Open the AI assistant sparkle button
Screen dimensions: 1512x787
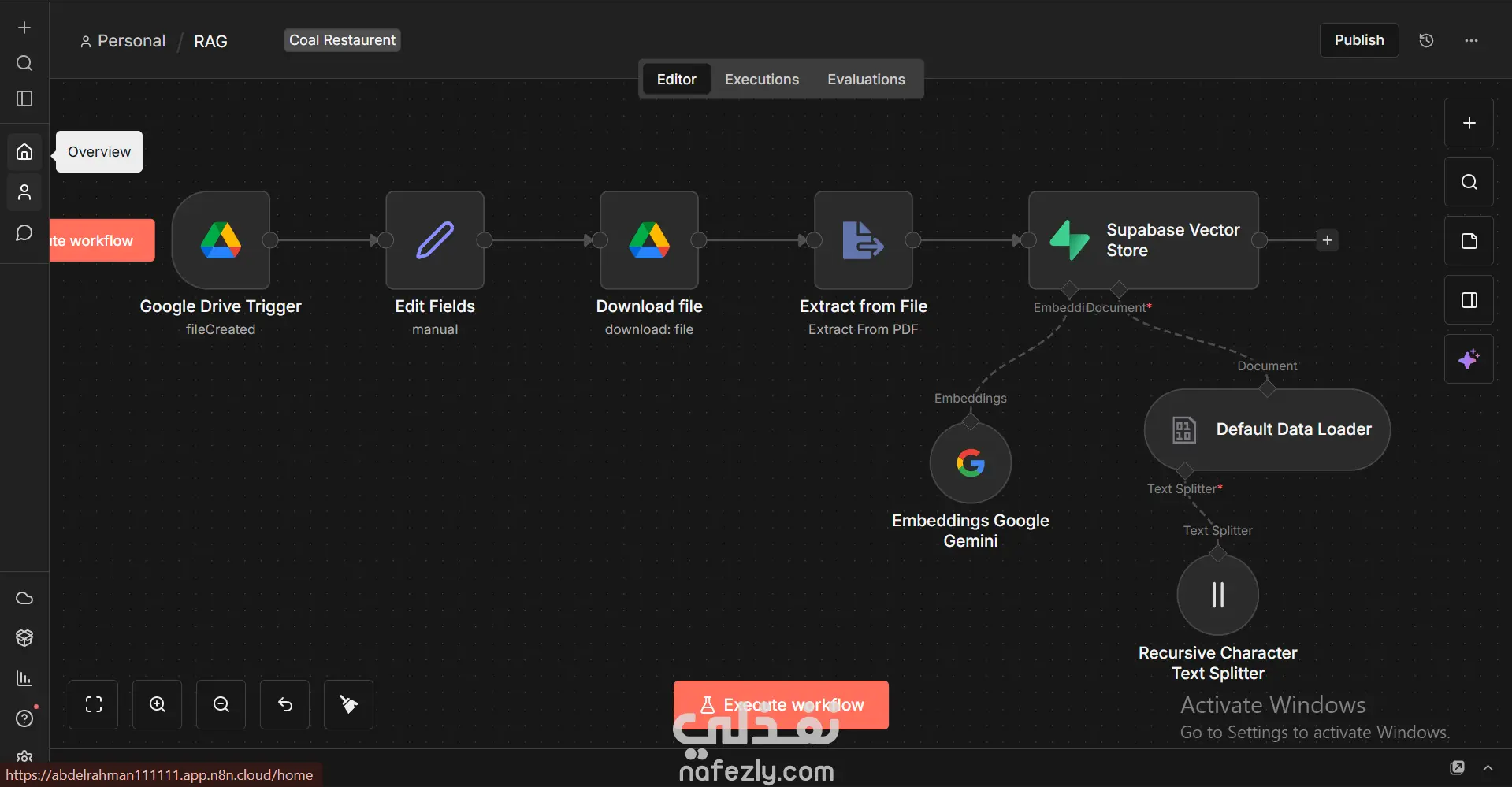point(1469,359)
